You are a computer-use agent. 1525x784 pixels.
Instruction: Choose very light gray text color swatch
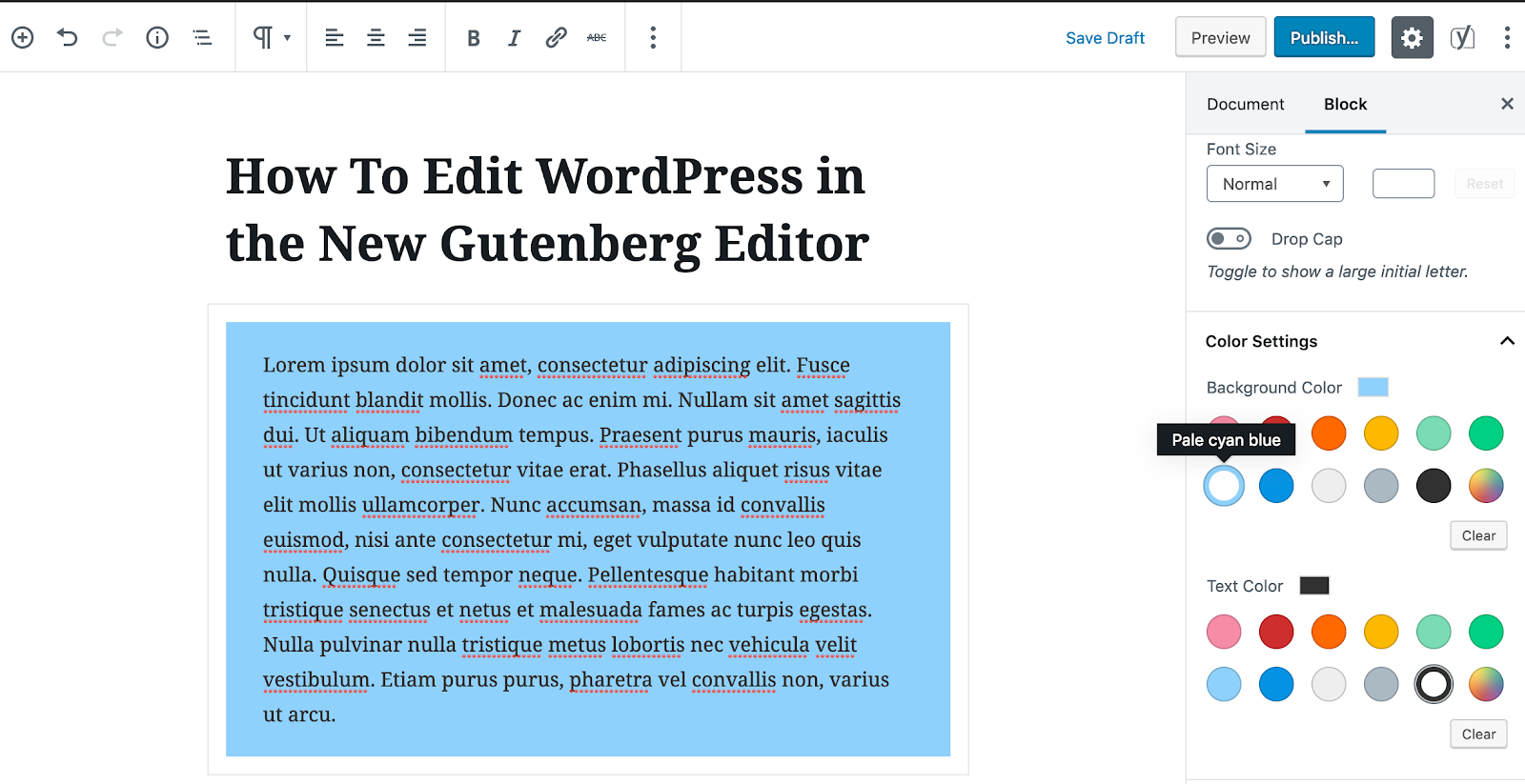1329,684
